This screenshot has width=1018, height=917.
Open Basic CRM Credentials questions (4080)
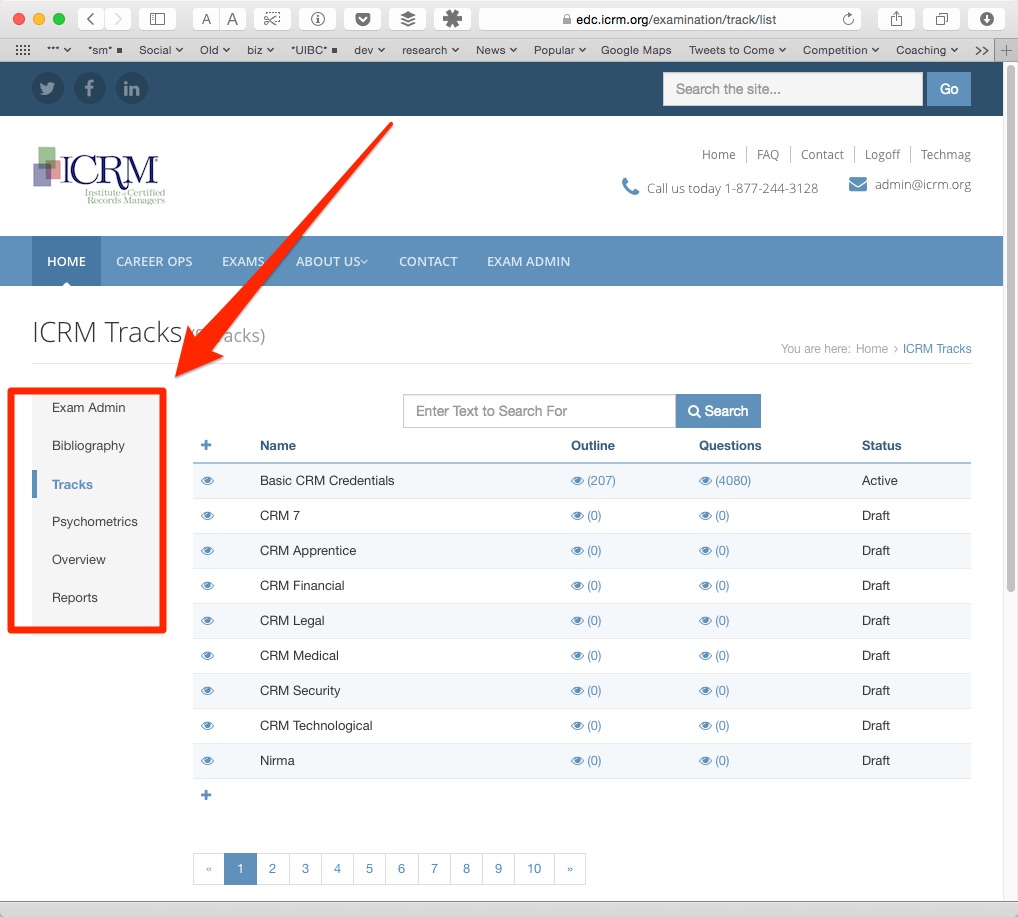point(725,481)
